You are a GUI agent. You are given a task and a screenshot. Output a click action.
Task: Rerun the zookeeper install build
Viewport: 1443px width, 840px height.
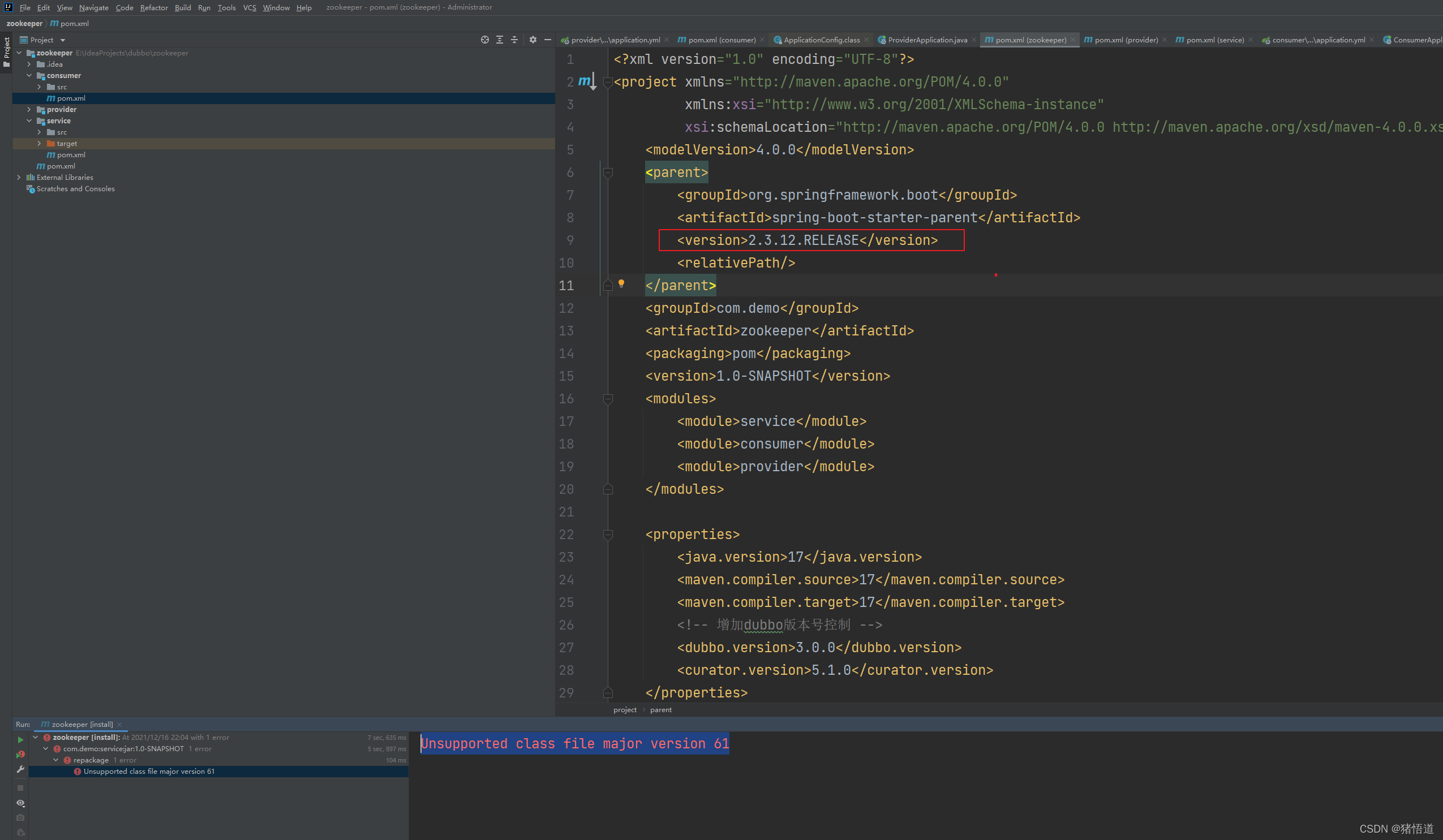click(20, 740)
